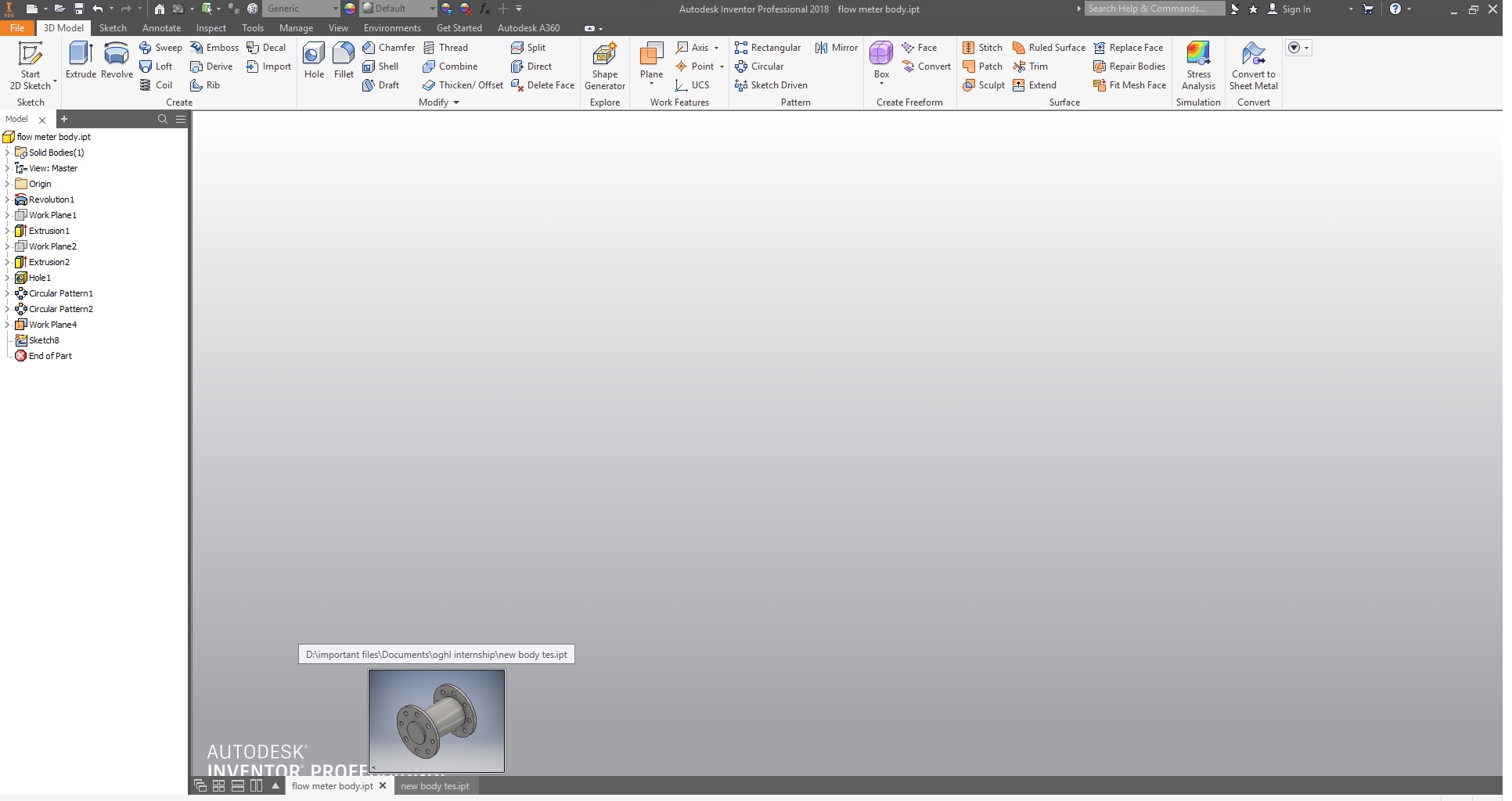Image resolution: width=1512 pixels, height=801 pixels.
Task: Expand the Origin folder in the model tree
Action: click(x=7, y=183)
